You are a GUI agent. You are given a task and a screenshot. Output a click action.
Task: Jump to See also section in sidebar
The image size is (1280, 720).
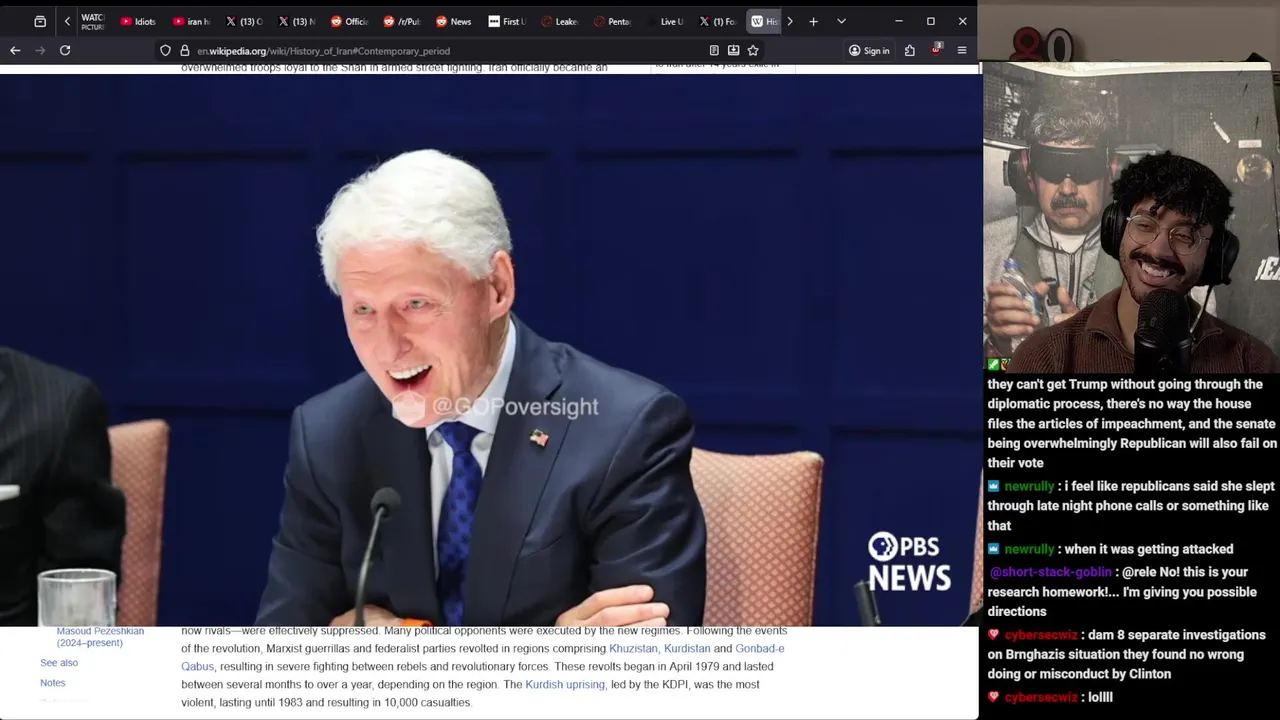59,663
